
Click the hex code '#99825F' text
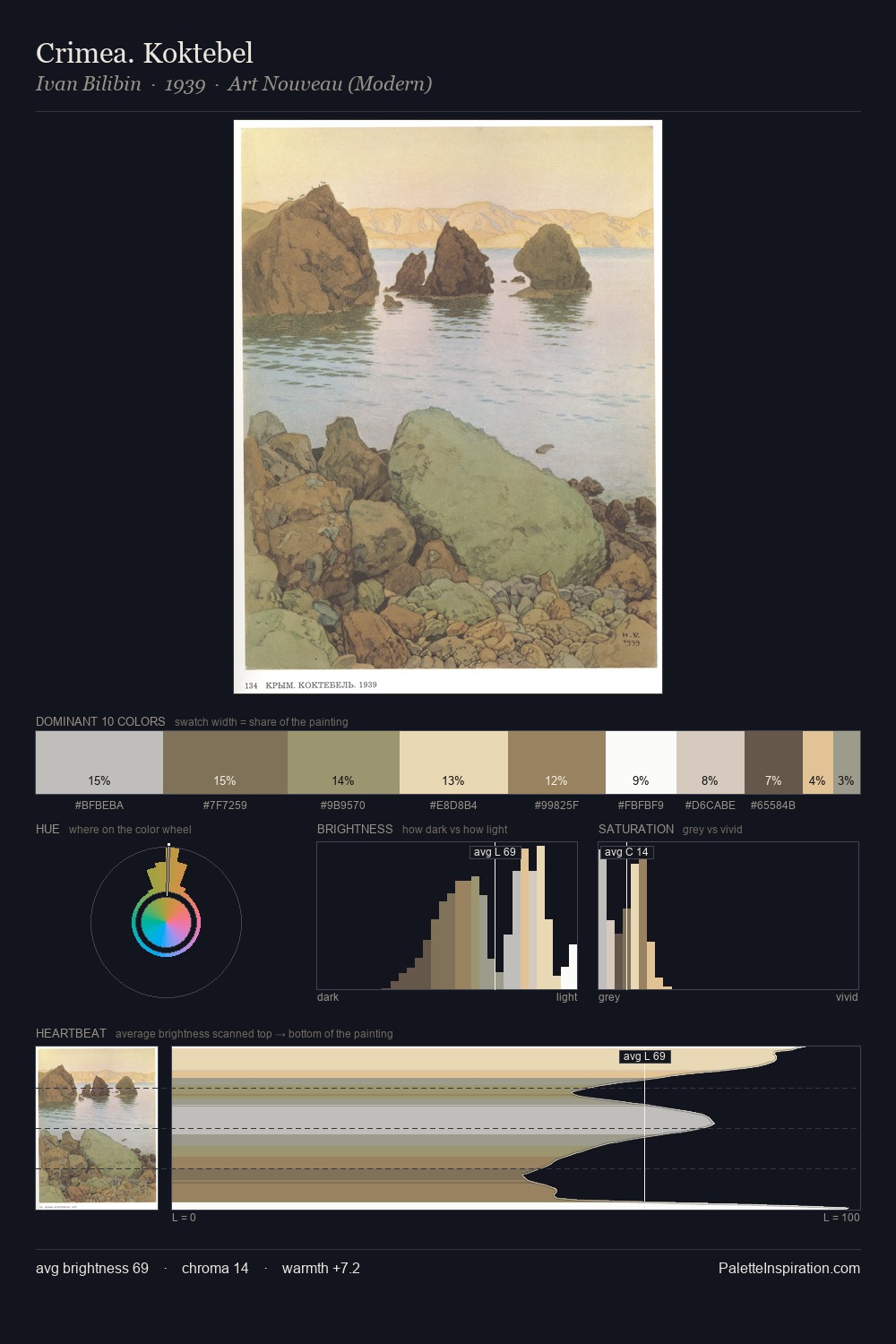pyautogui.click(x=556, y=806)
